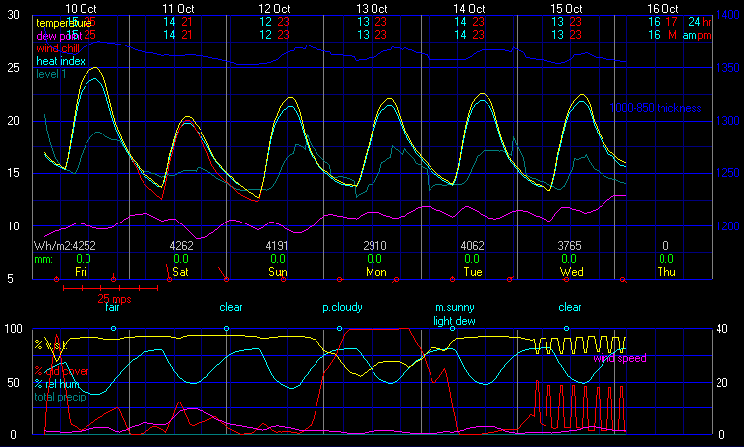Click the 'heat index' legend label
The image size is (744, 447).
60,60
